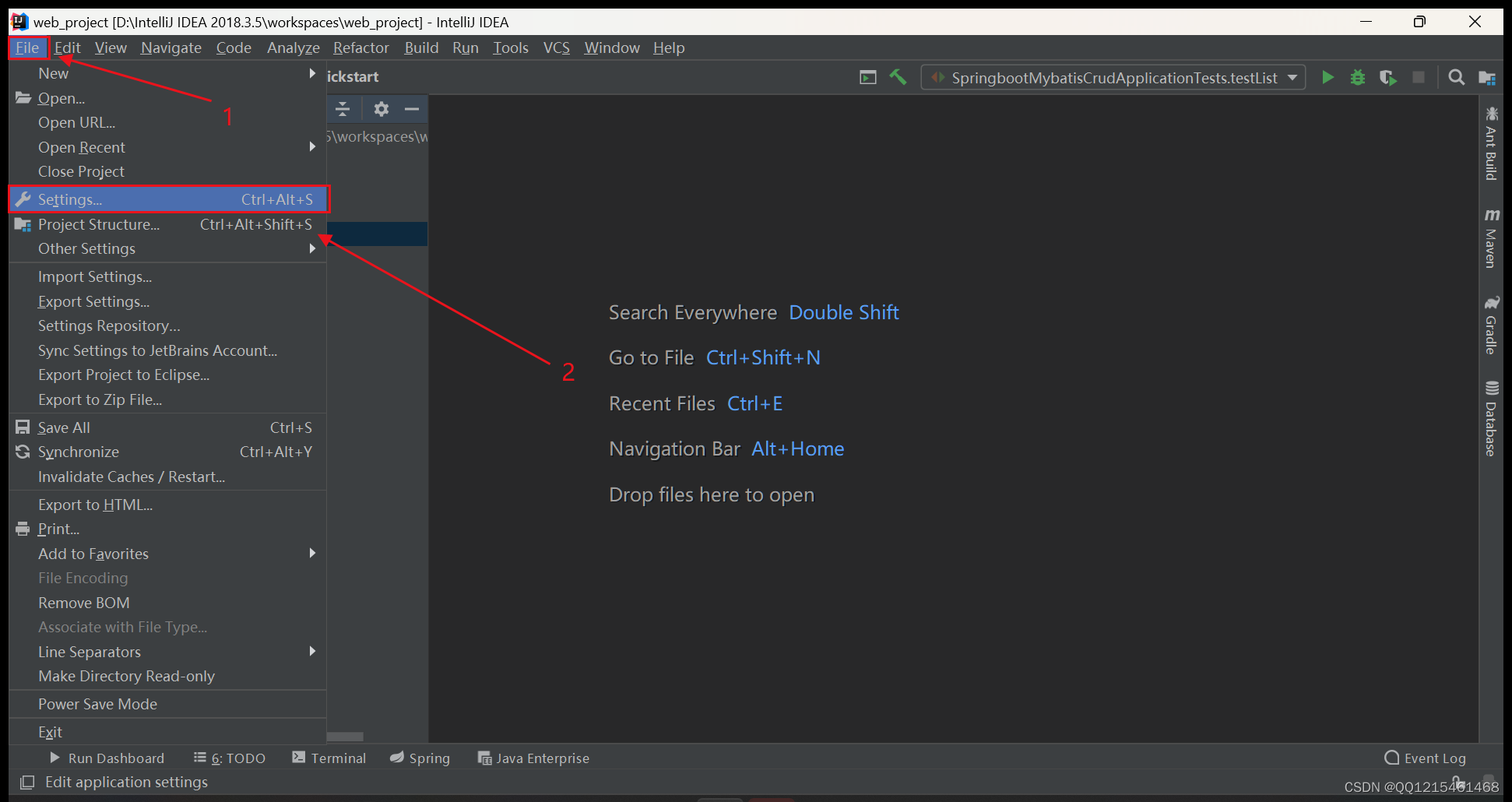Screen dimensions: 1512x802
Task: Click the Stop square icon
Action: (1419, 77)
